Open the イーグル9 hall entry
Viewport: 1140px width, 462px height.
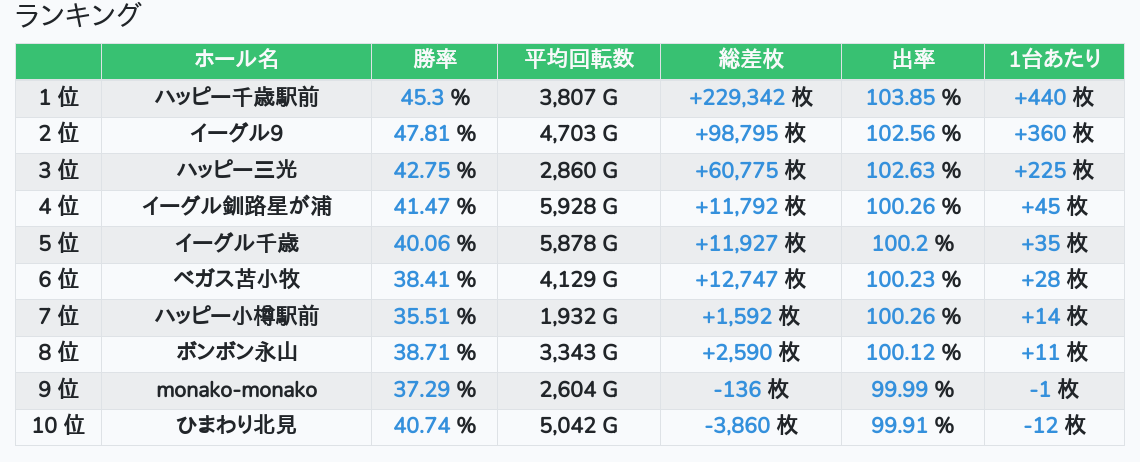[236, 134]
